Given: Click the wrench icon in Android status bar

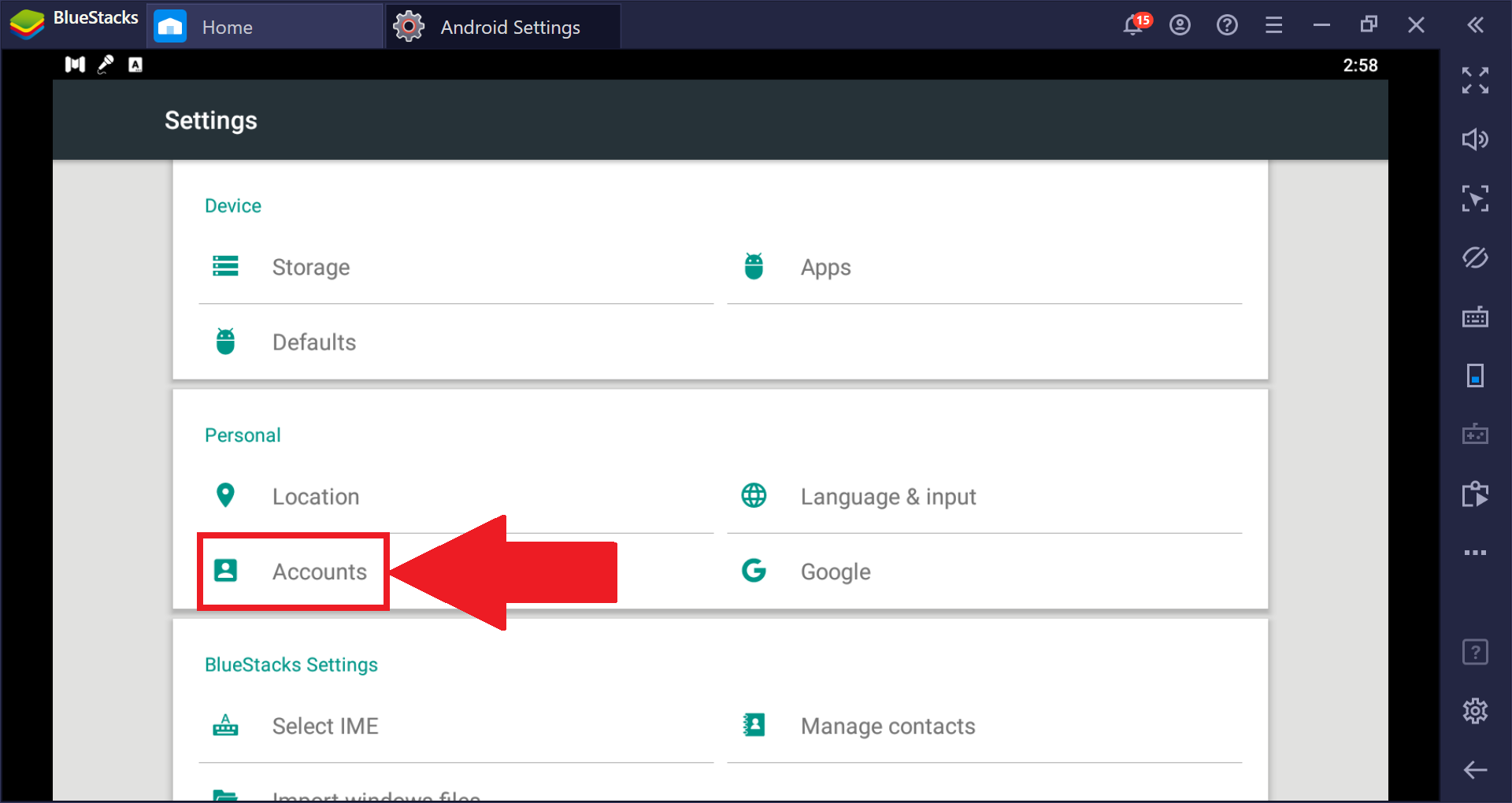Looking at the screenshot, I should pyautogui.click(x=106, y=65).
